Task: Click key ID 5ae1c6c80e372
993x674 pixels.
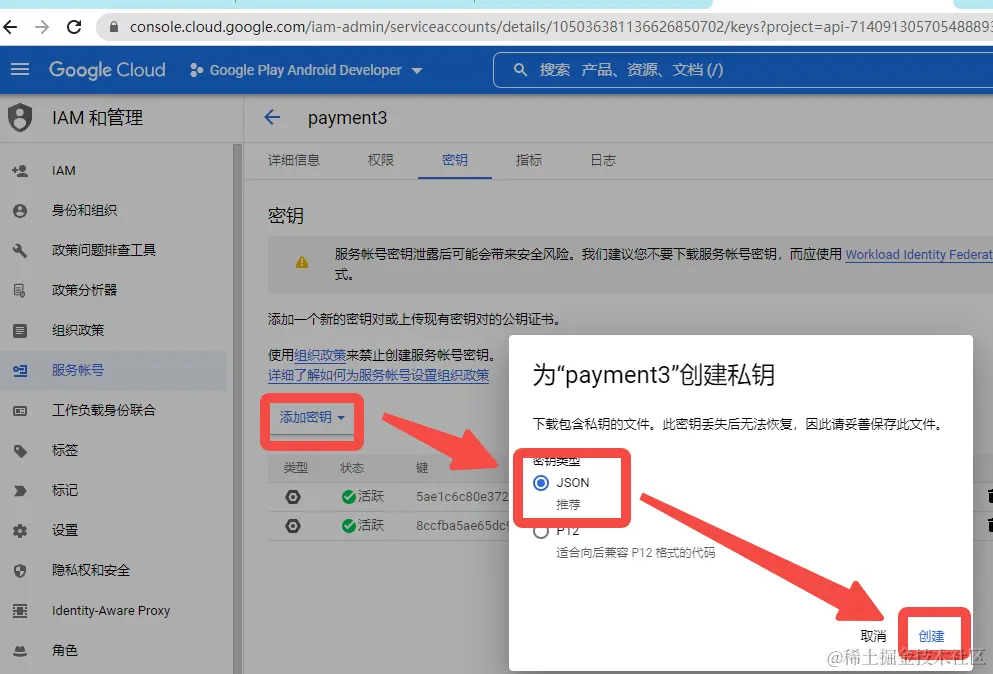Action: [x=462, y=497]
